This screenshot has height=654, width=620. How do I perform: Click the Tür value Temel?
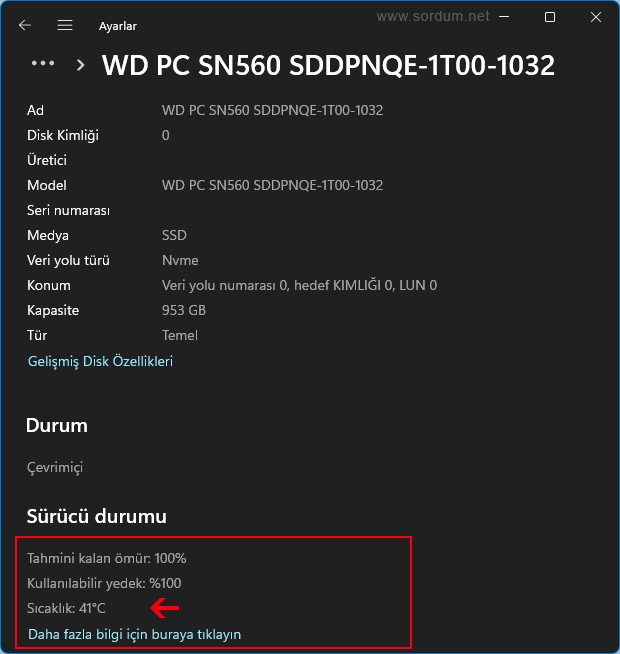tap(179, 335)
